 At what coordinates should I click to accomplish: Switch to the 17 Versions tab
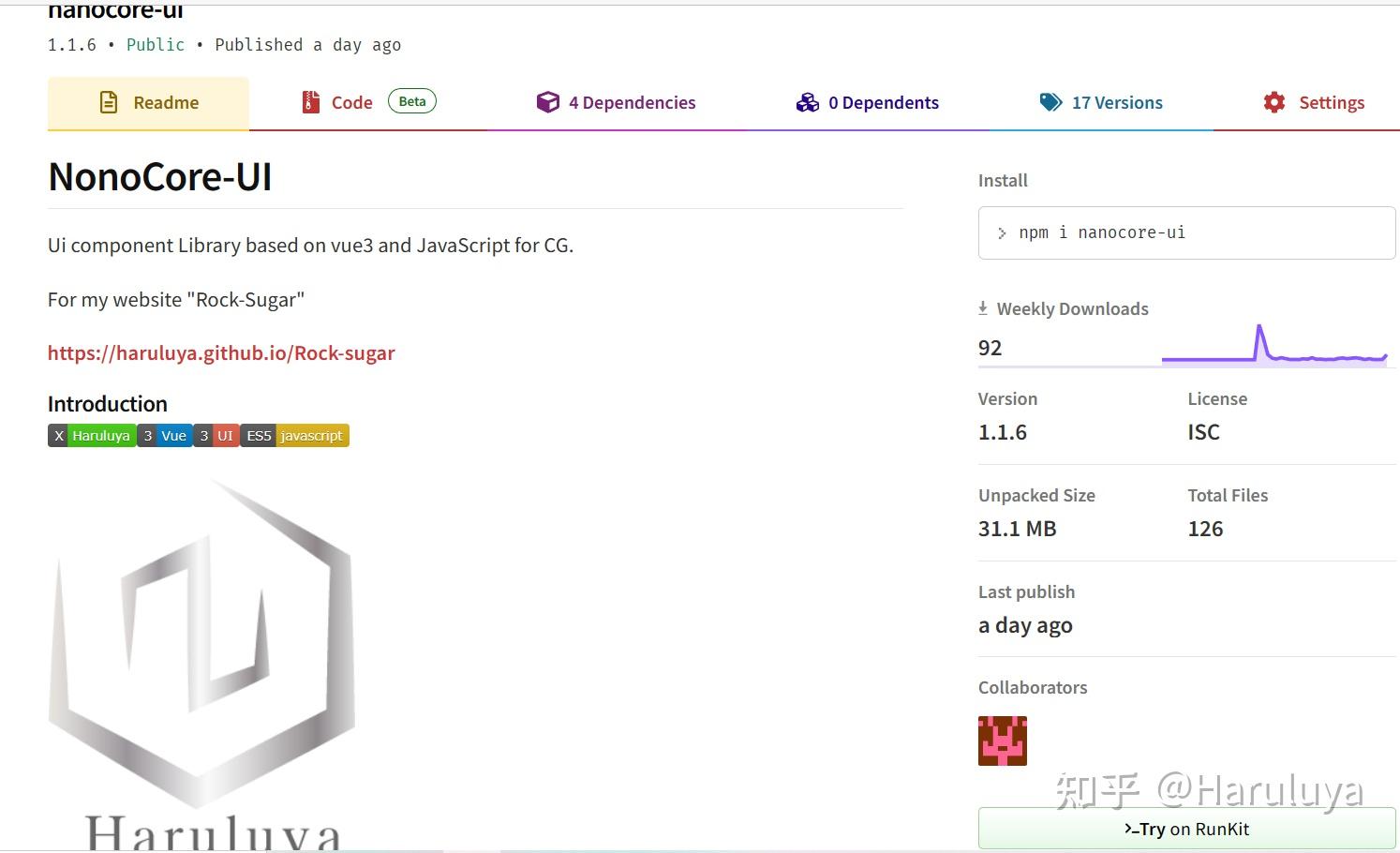coord(1116,103)
